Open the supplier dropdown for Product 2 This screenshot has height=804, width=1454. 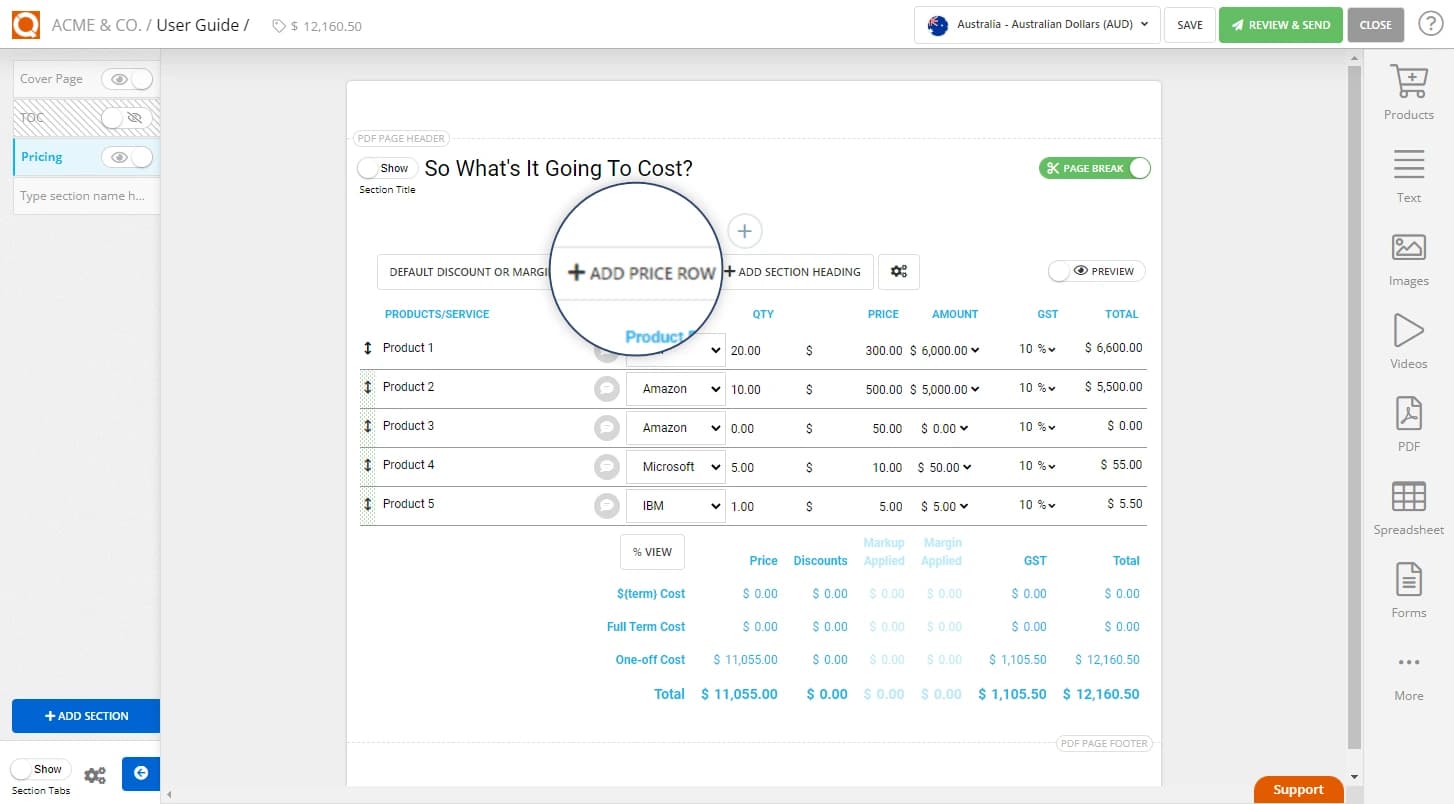[x=675, y=388]
